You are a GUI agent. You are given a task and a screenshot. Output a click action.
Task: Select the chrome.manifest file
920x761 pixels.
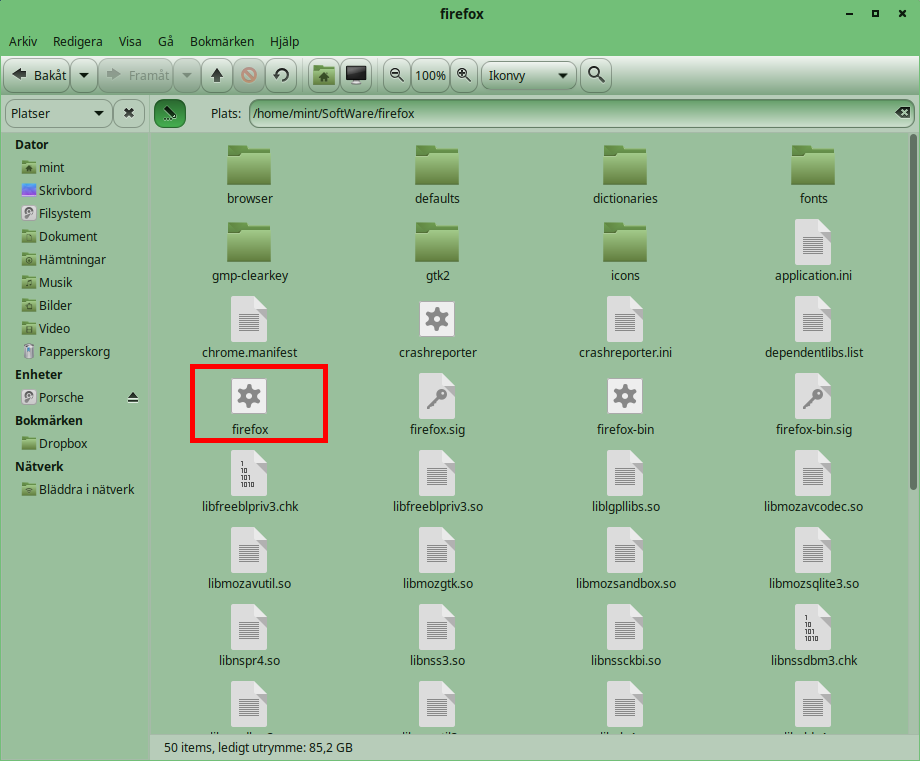pyautogui.click(x=249, y=329)
